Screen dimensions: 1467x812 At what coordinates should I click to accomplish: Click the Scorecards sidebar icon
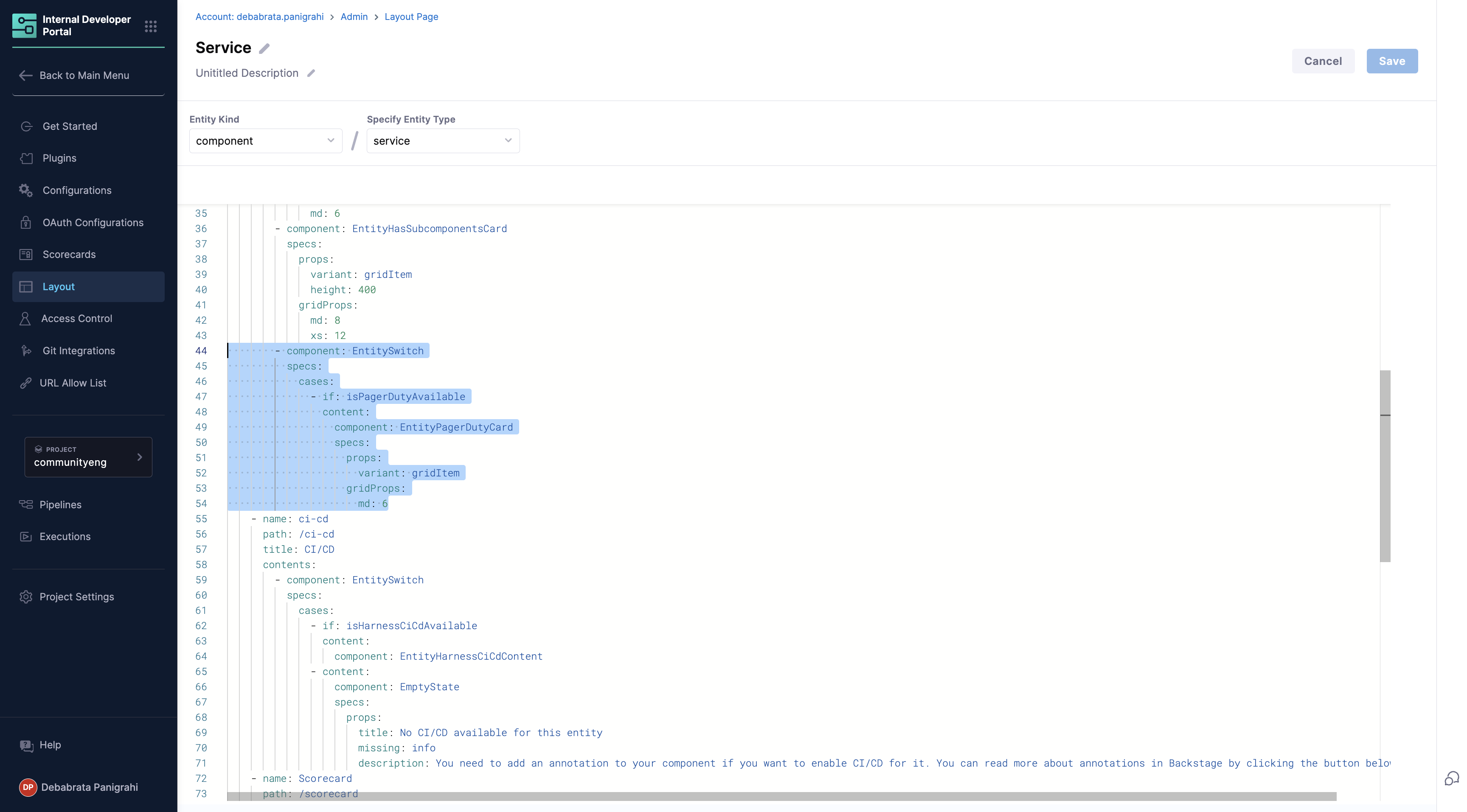click(26, 255)
